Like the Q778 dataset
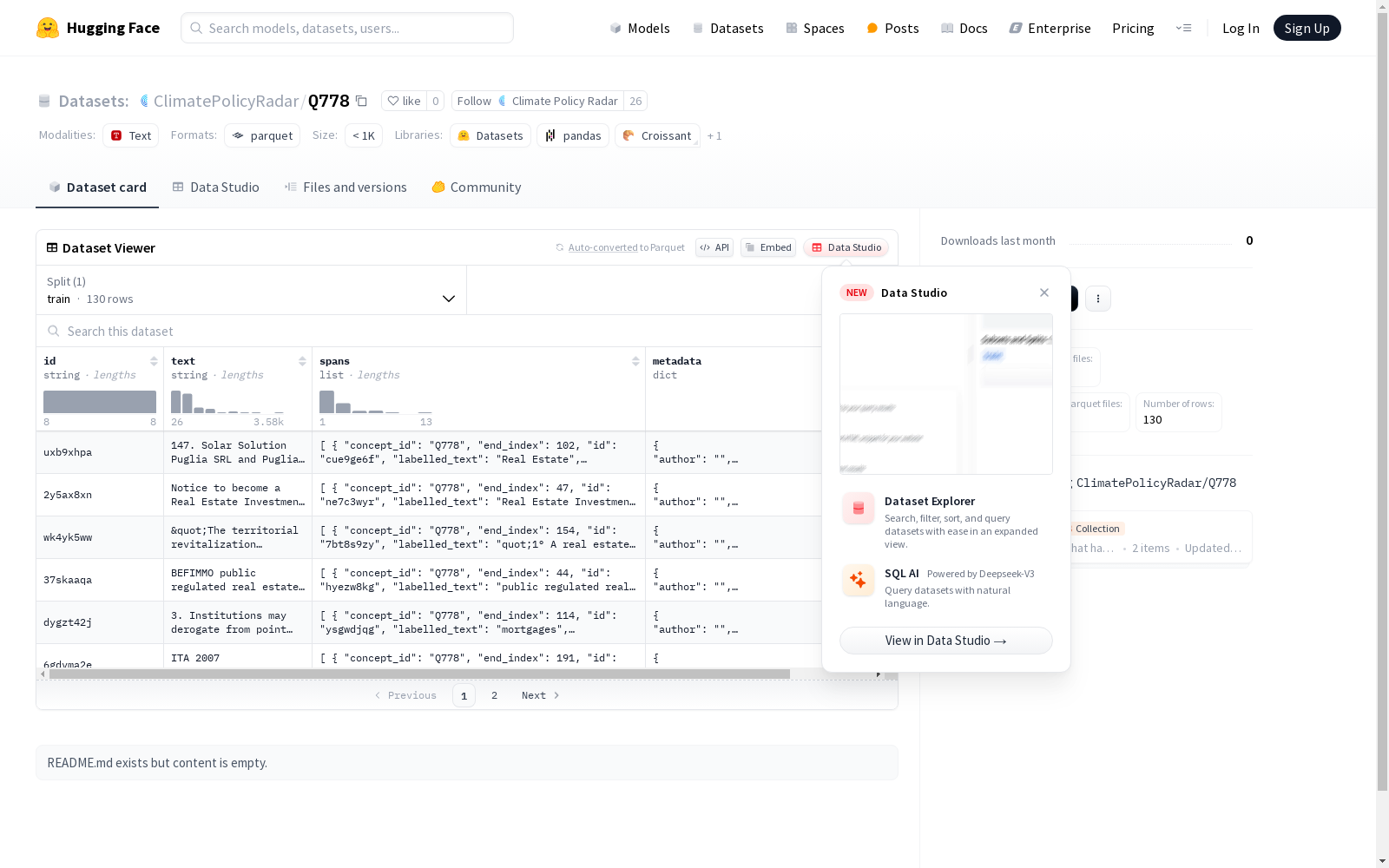Screen dimensions: 1389x868 pos(405,101)
